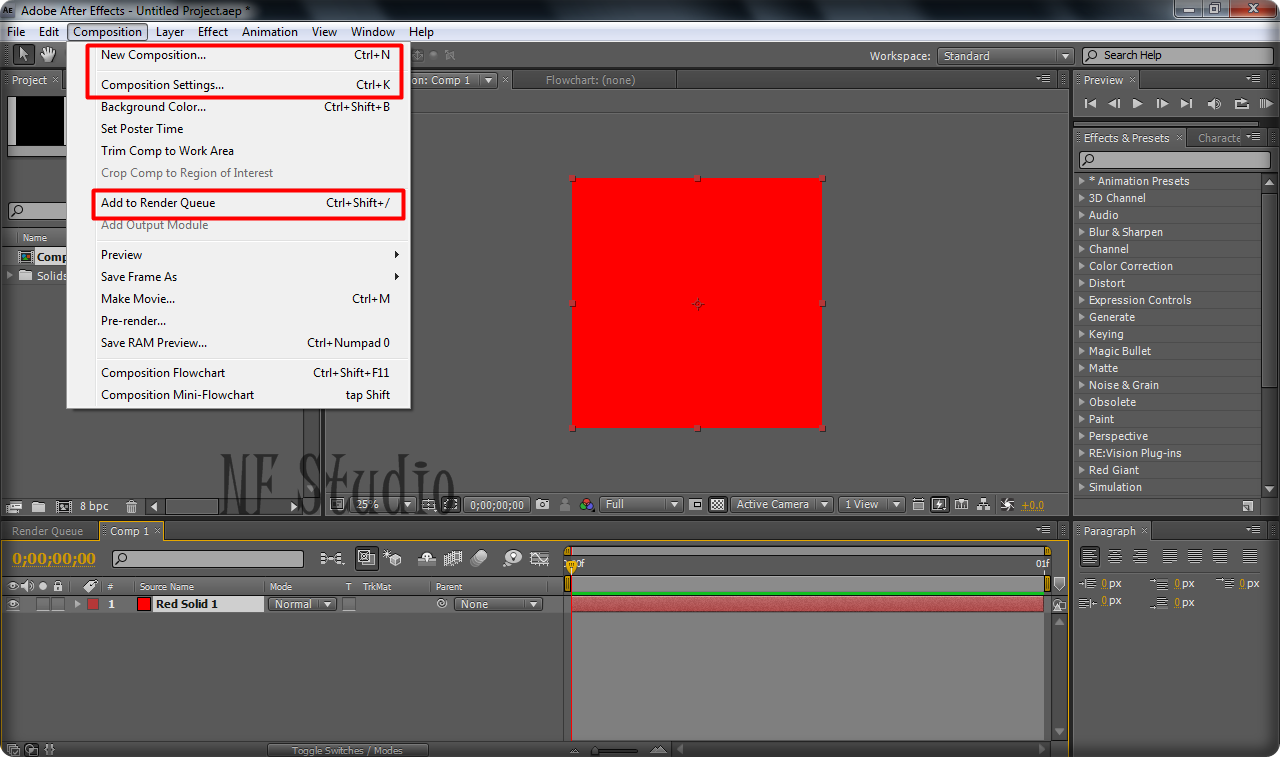Toggle Draft 3D icon in timeline
The width and height of the screenshot is (1280, 757).
(x=392, y=558)
